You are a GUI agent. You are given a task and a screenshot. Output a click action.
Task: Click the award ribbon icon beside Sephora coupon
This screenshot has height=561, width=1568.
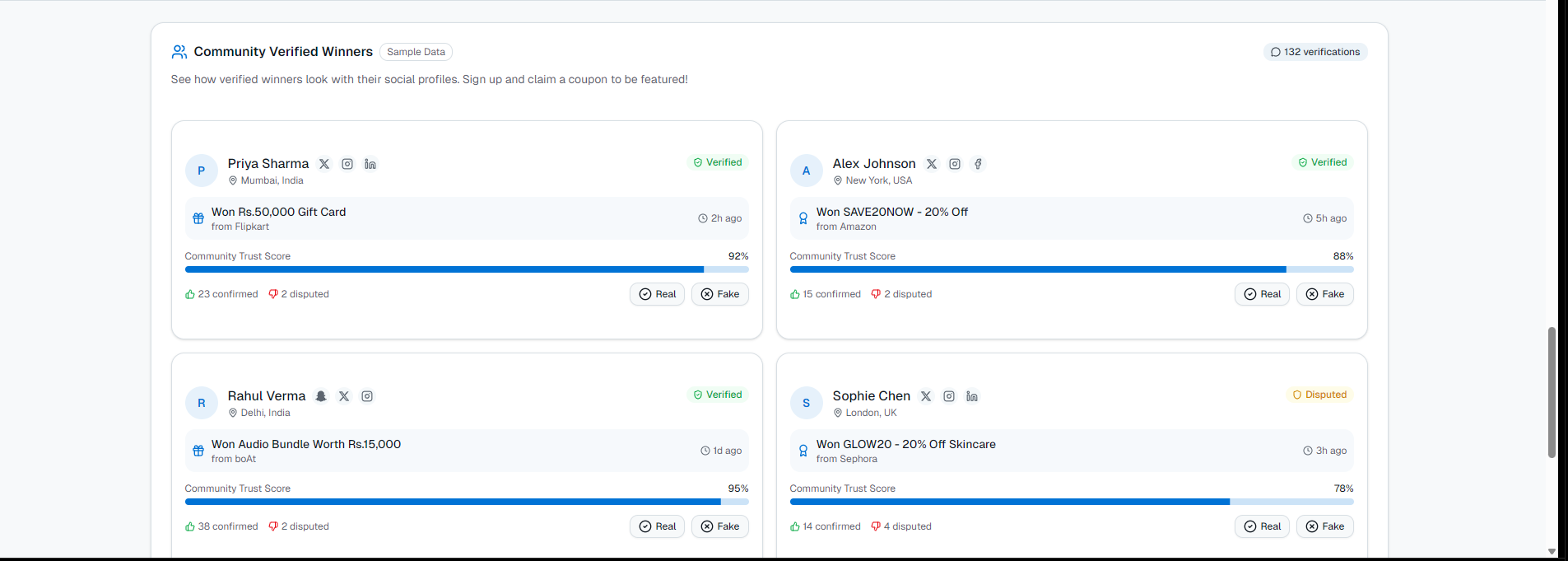point(803,451)
